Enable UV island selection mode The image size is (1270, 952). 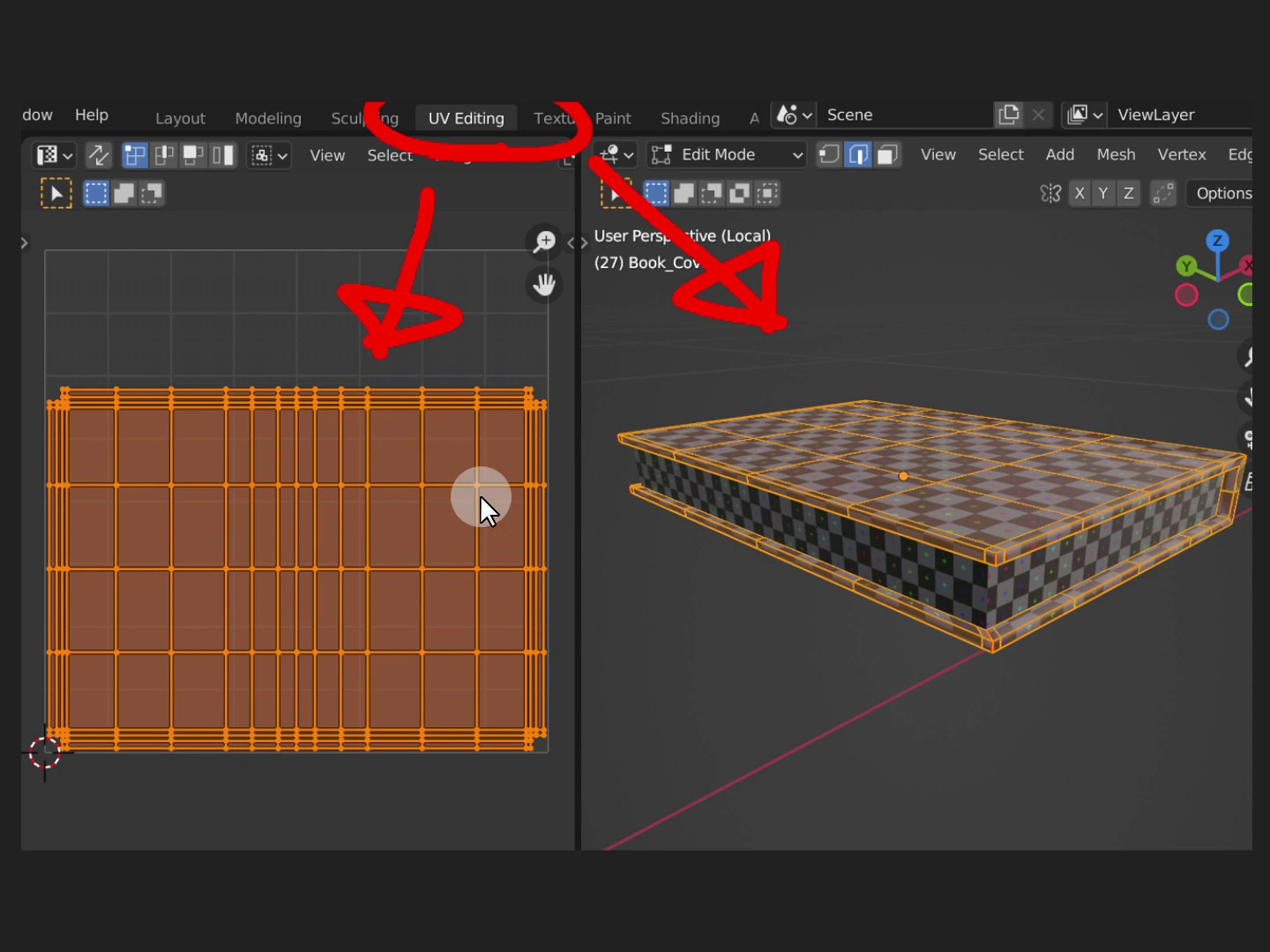[x=223, y=156]
